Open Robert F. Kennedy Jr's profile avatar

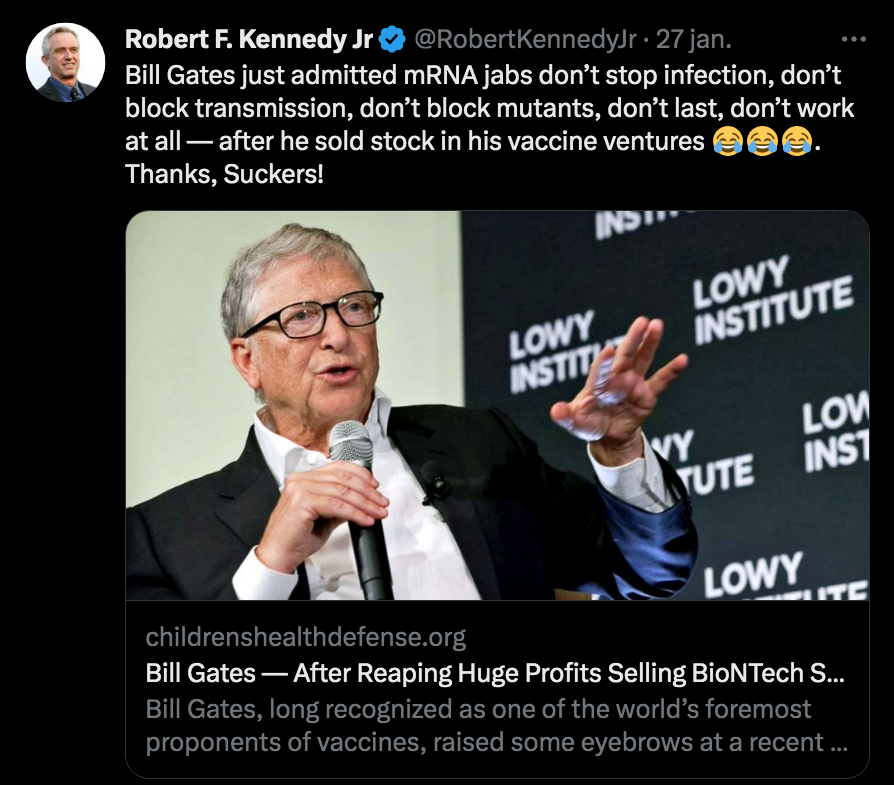click(x=66, y=63)
